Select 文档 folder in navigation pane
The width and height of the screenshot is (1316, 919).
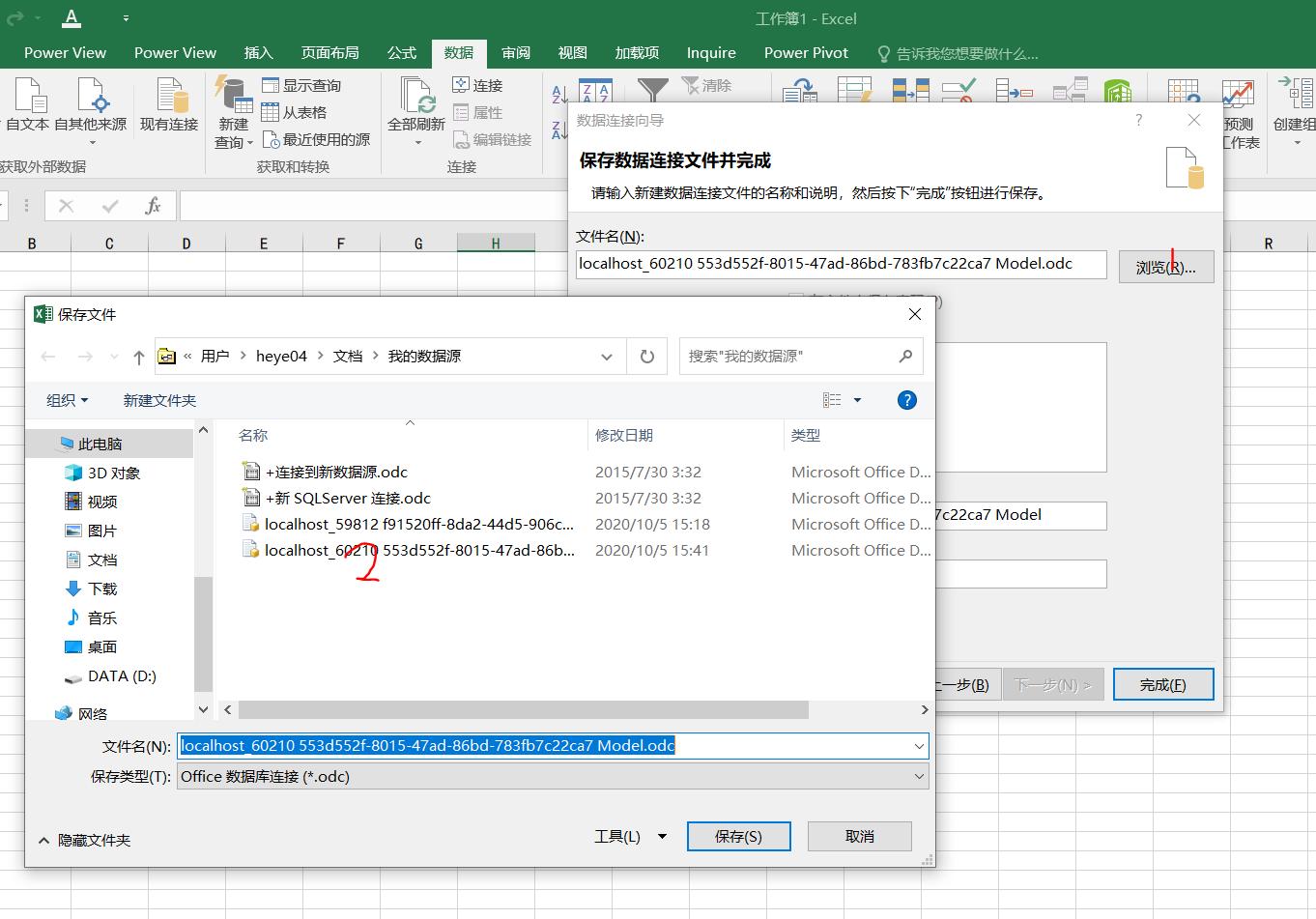(x=91, y=560)
